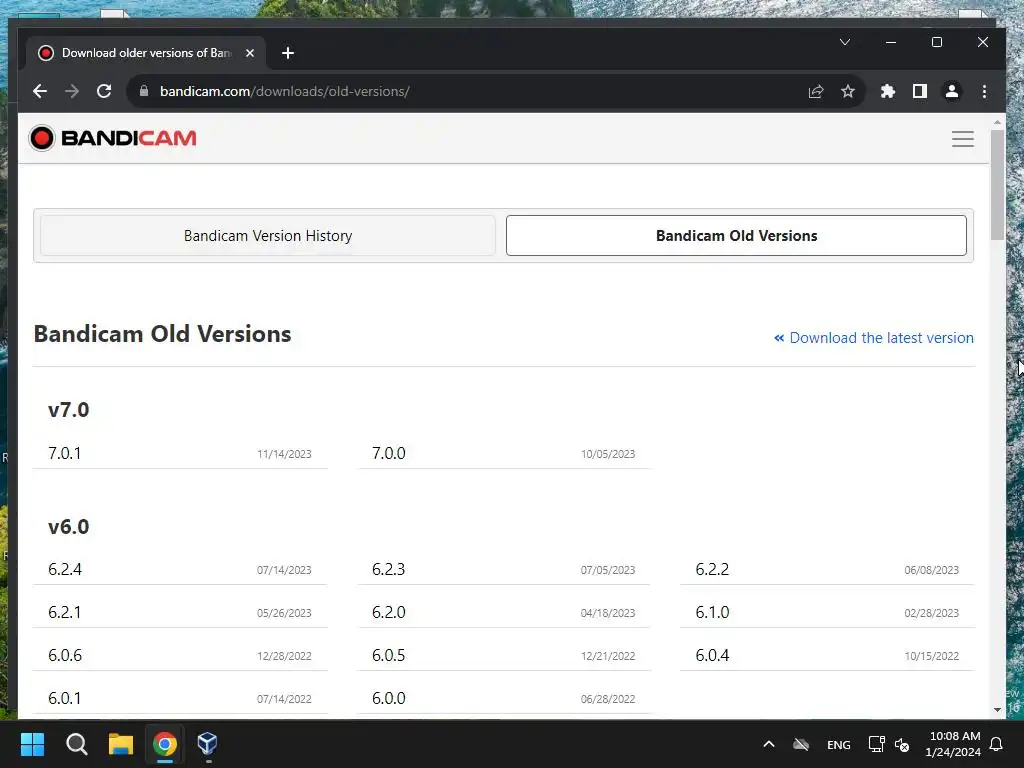The width and height of the screenshot is (1024, 768).
Task: Open Windows Search from the taskbar
Action: pos(76,744)
